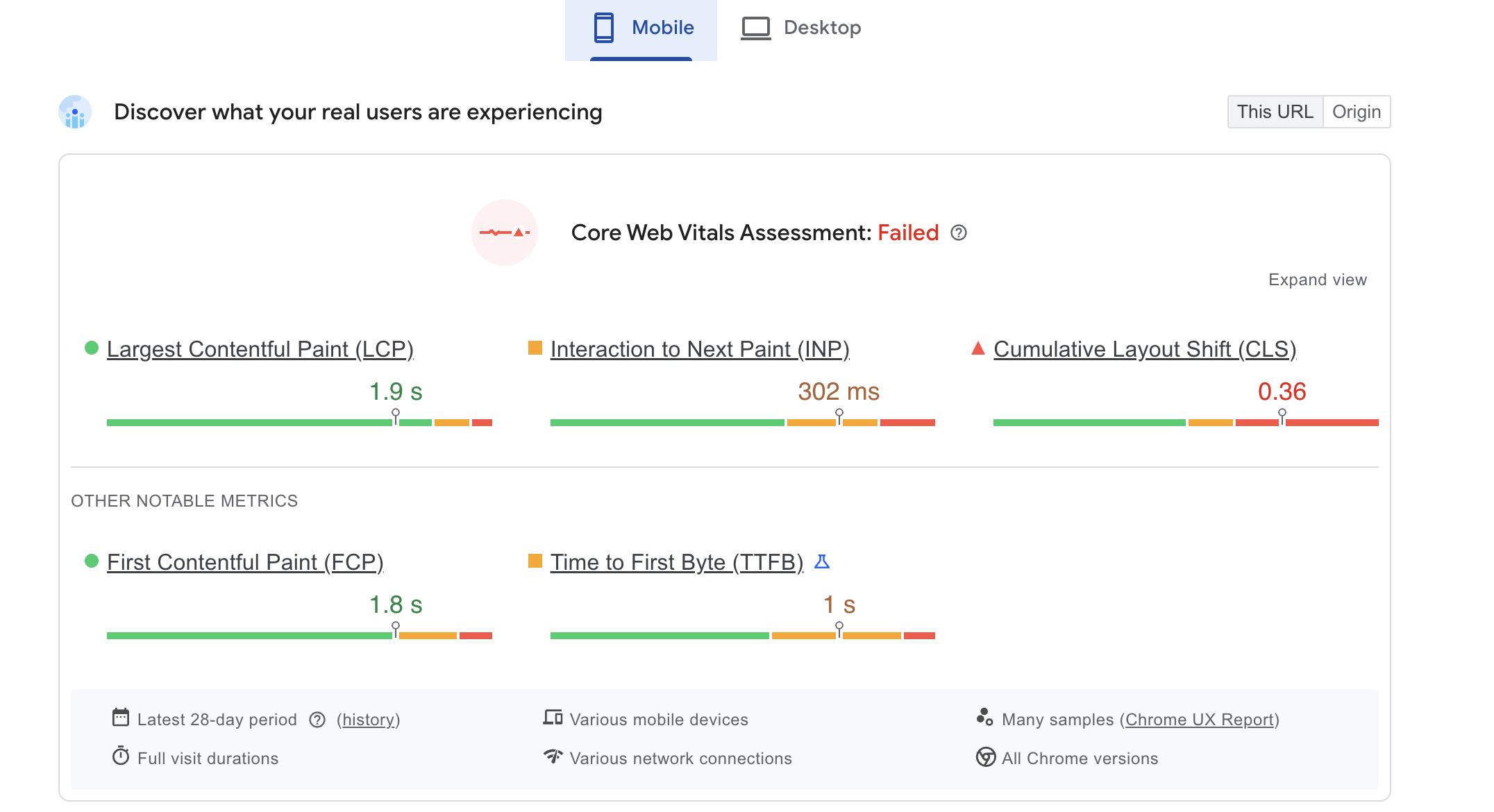The image size is (1494, 812).
Task: Click the mobile devices icon
Action: coord(553,718)
